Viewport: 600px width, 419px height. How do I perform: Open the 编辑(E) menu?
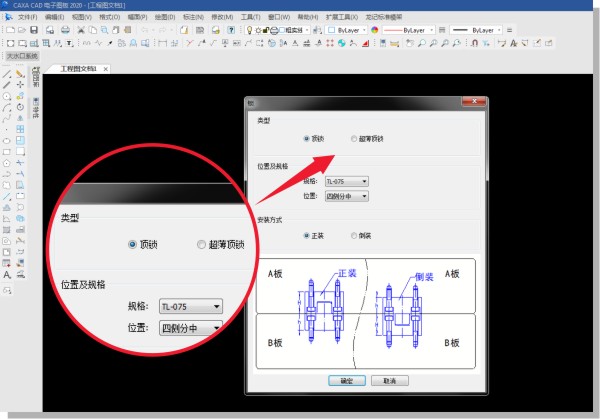coord(54,17)
